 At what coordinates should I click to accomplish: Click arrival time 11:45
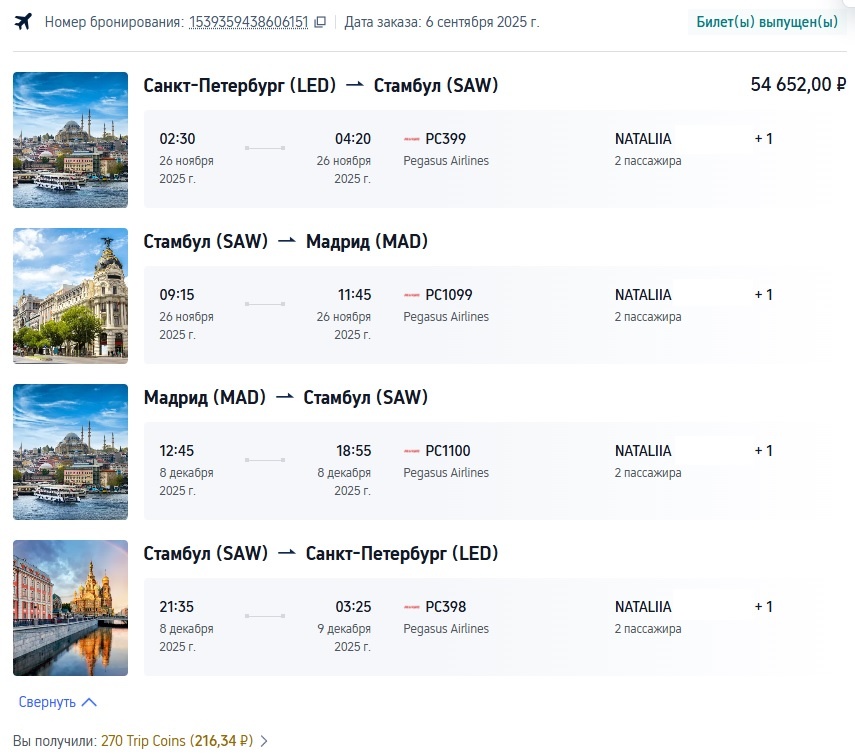point(354,295)
